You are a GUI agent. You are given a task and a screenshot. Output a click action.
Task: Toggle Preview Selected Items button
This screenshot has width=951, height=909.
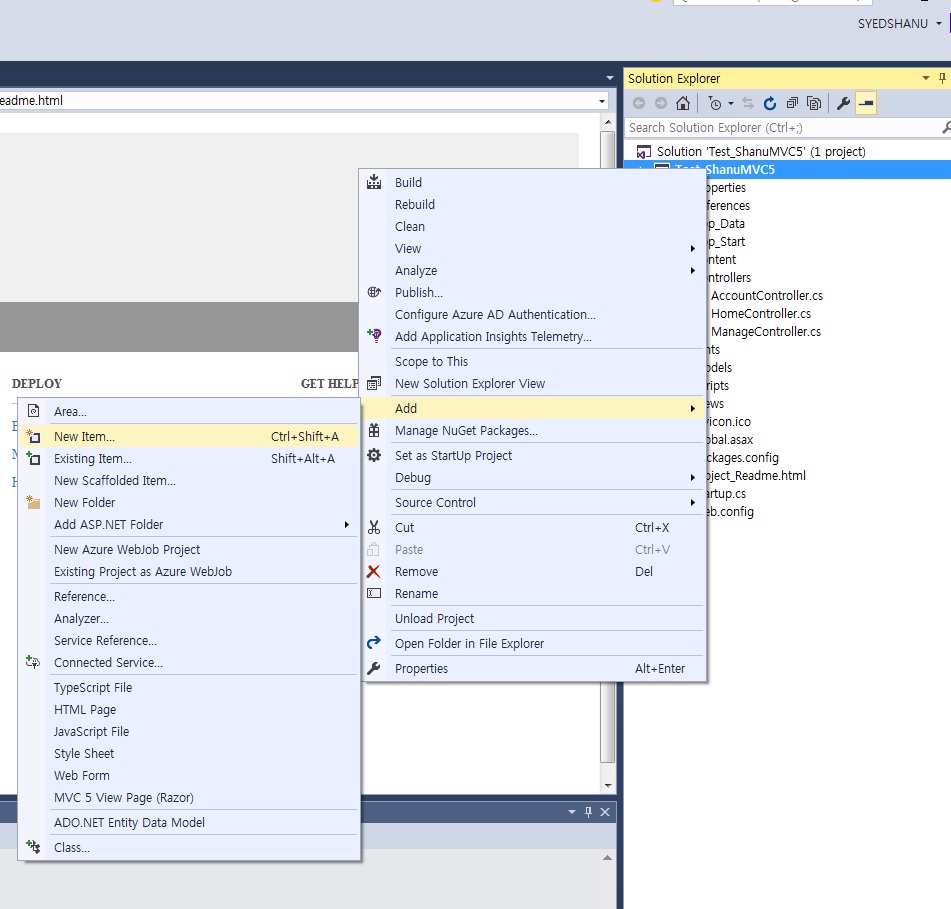(866, 104)
